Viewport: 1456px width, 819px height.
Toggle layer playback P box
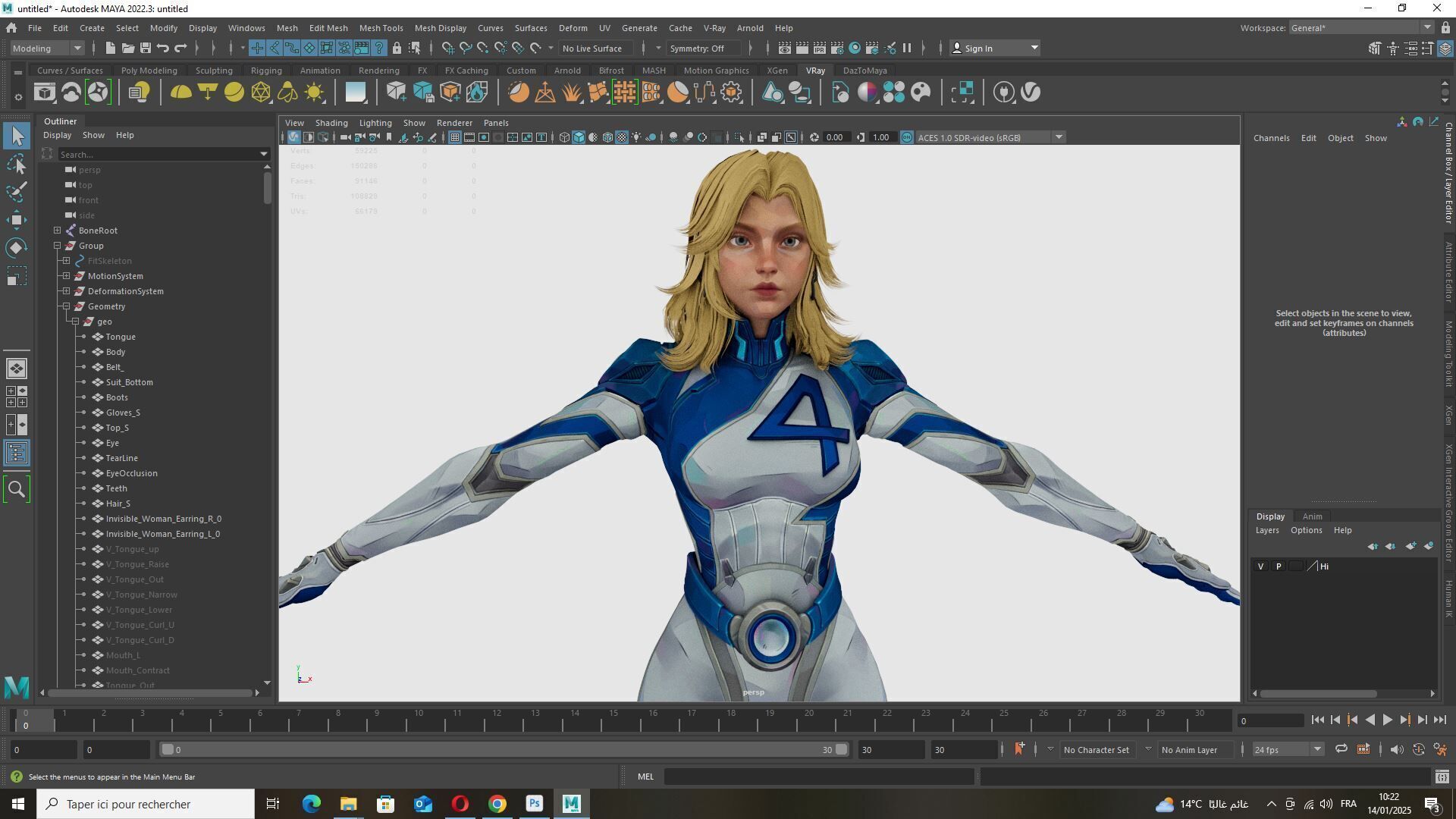pos(1279,566)
